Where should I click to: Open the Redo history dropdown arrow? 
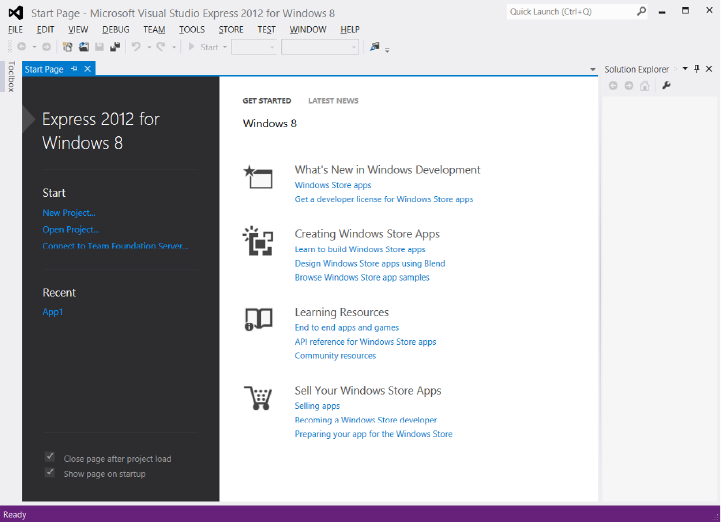[174, 47]
